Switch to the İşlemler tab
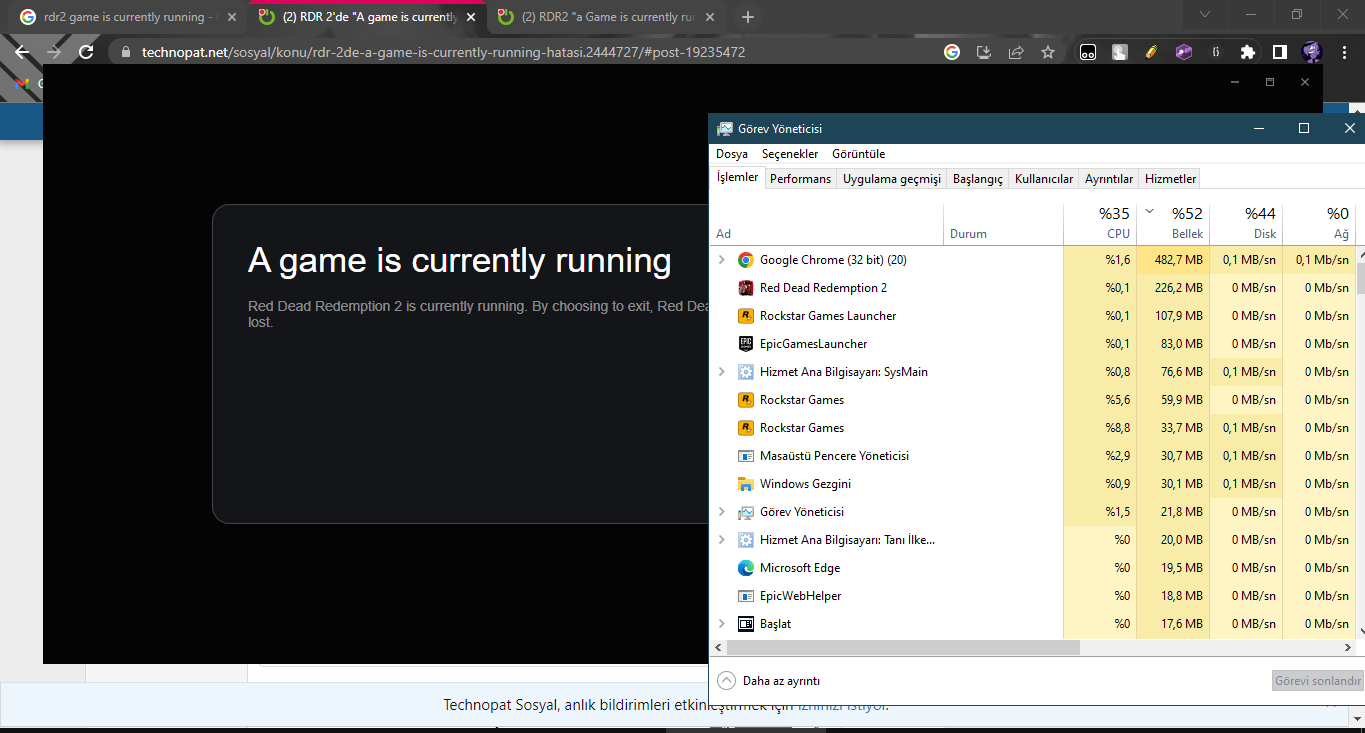The height and width of the screenshot is (733, 1365). 738,178
